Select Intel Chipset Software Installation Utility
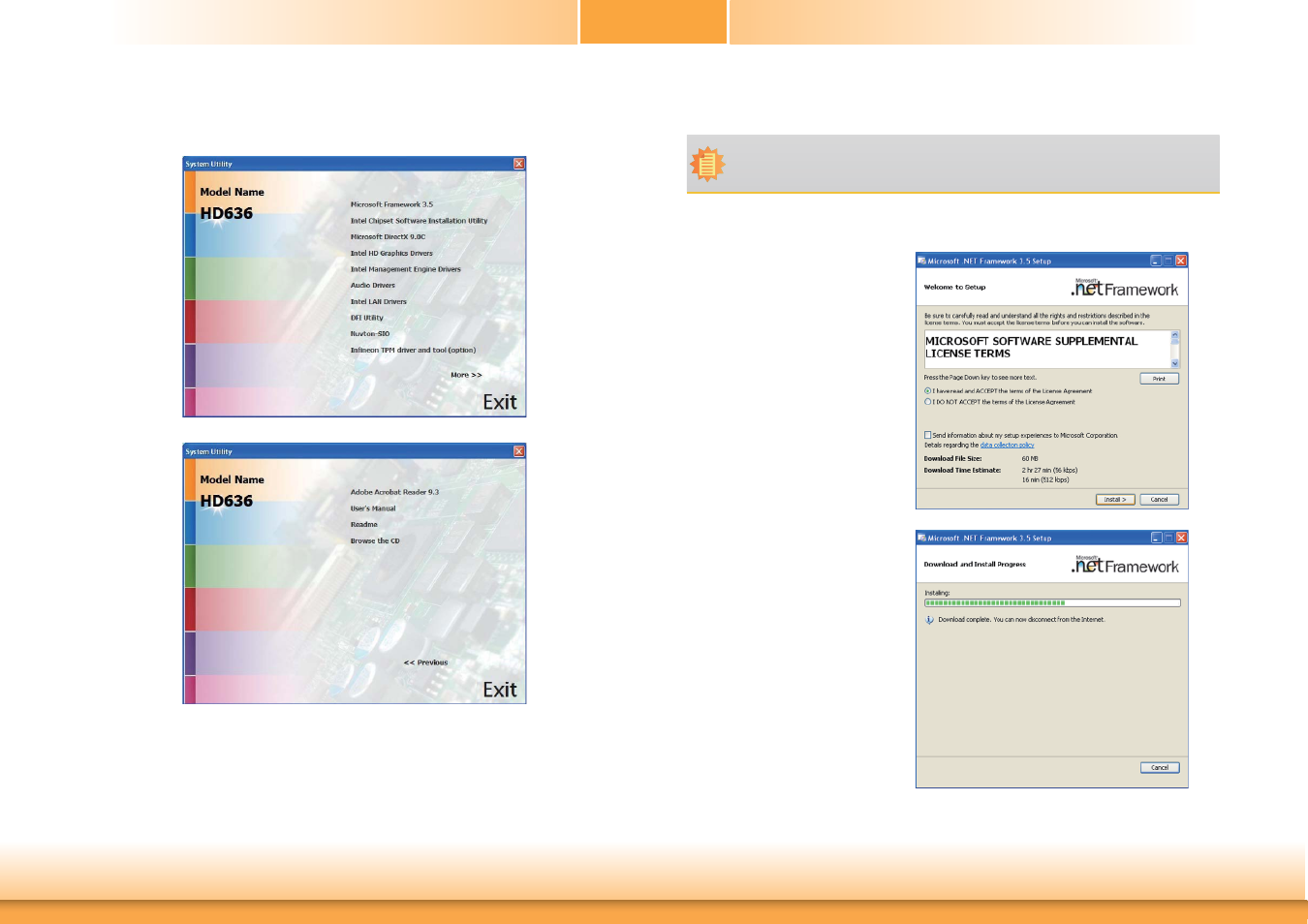 click(419, 221)
